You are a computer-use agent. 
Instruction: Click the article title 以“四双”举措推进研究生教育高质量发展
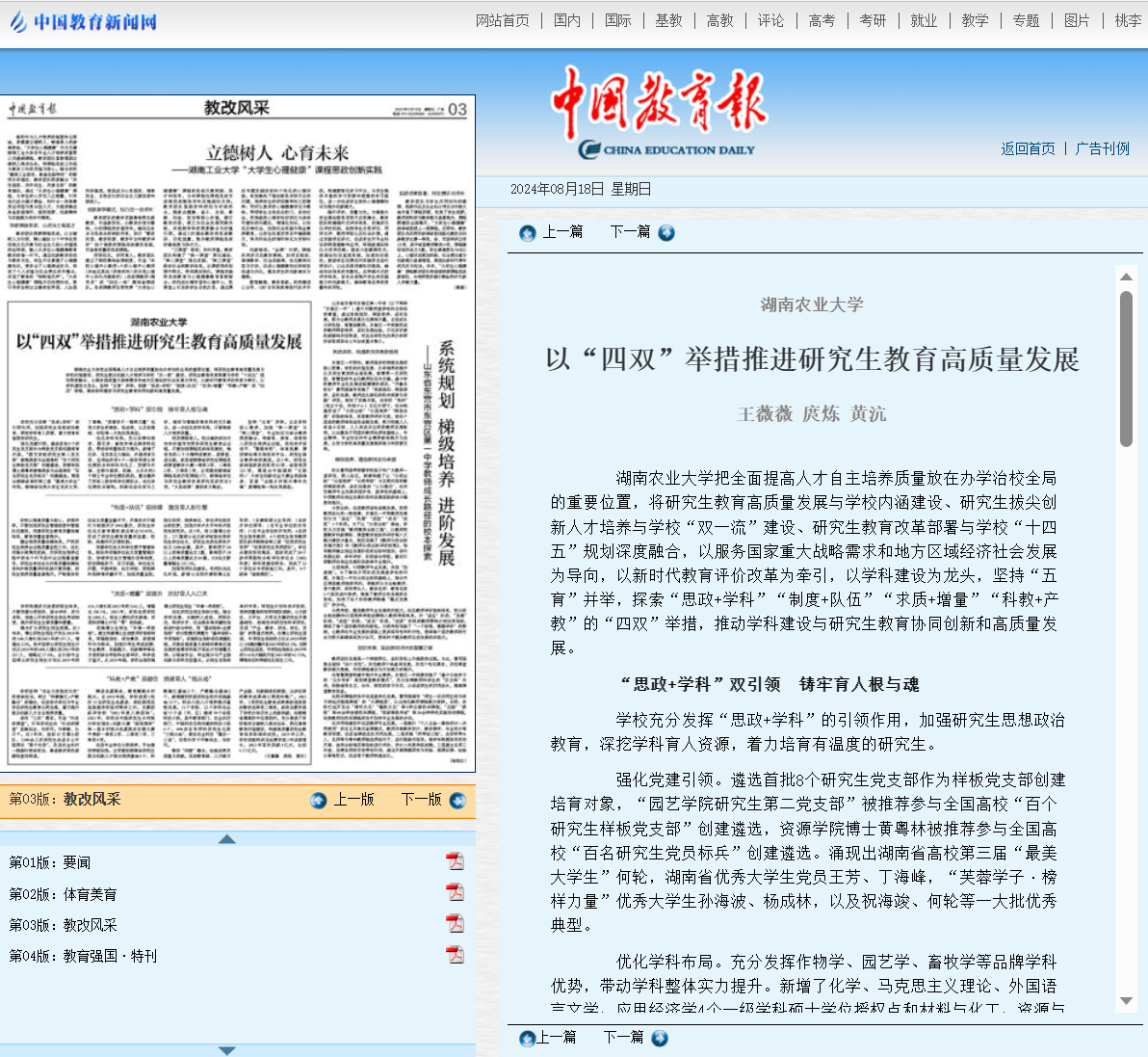(812, 359)
